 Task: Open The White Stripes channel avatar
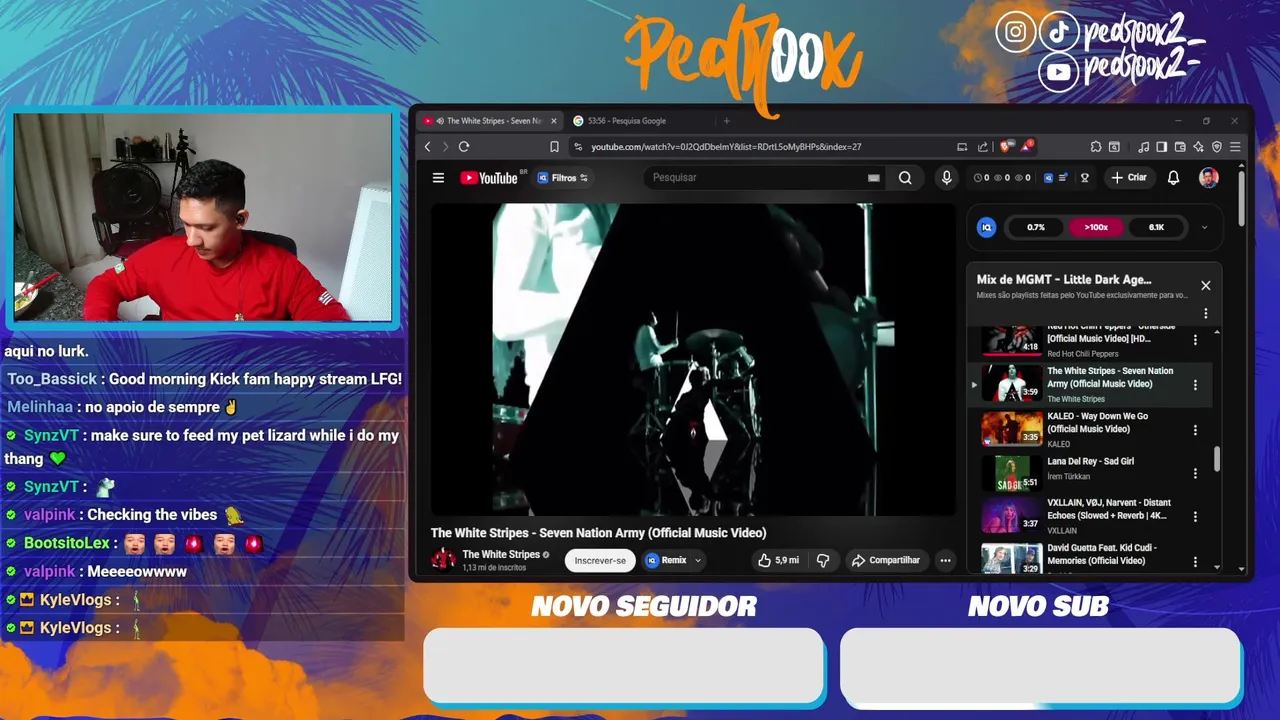coord(443,560)
